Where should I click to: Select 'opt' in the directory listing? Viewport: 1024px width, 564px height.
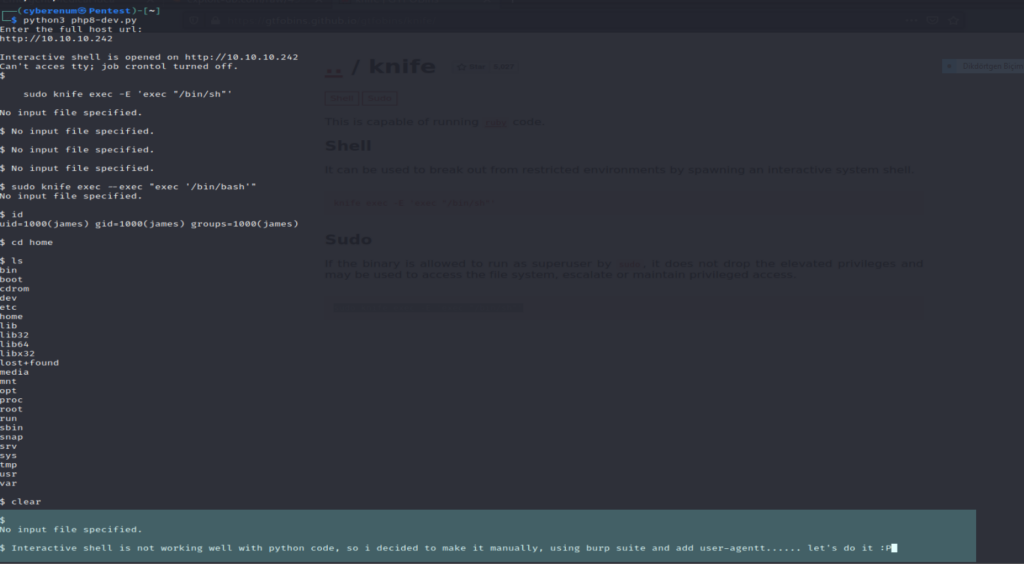coord(8,390)
